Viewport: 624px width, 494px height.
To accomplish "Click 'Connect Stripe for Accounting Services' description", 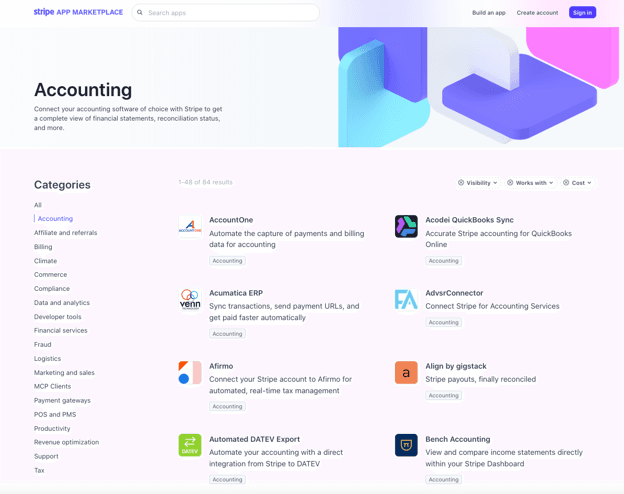I will tap(492, 306).
